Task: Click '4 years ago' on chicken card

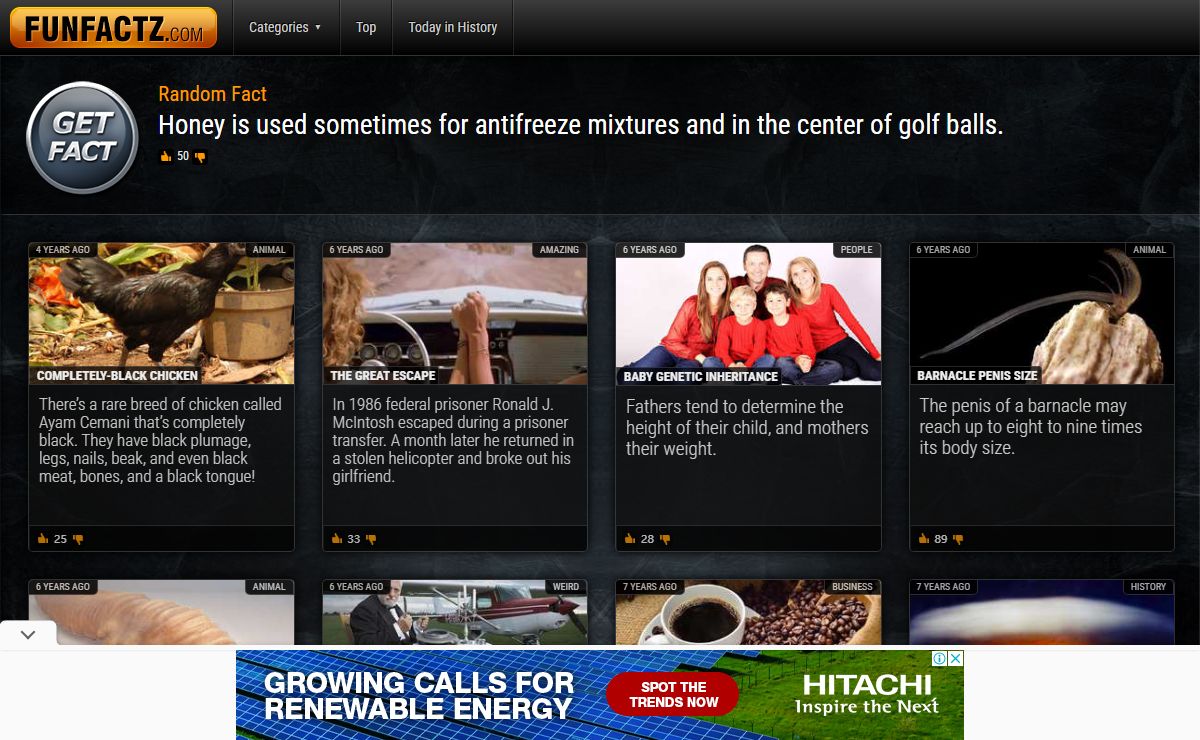Action: tap(63, 250)
